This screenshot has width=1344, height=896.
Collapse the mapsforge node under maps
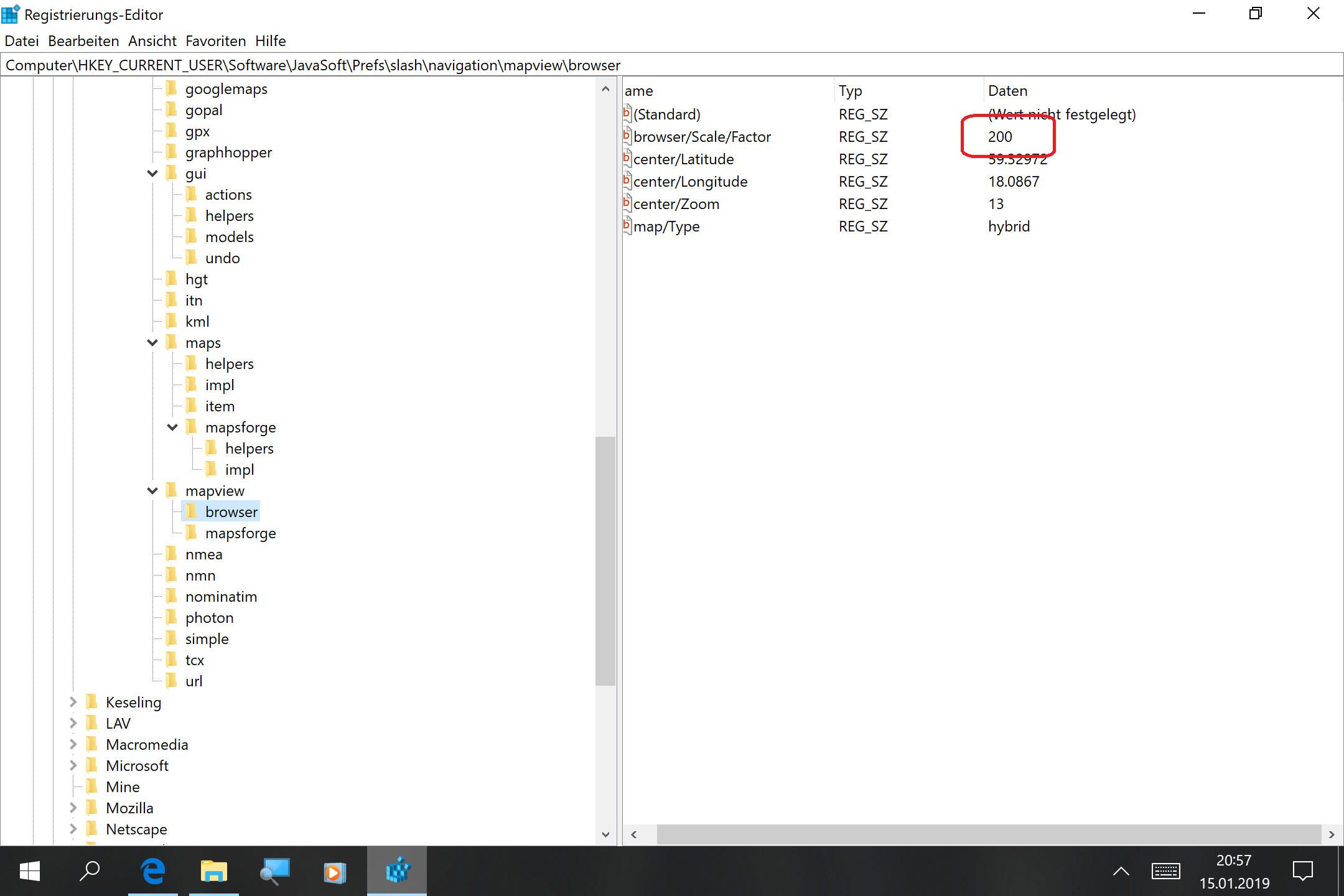[172, 427]
